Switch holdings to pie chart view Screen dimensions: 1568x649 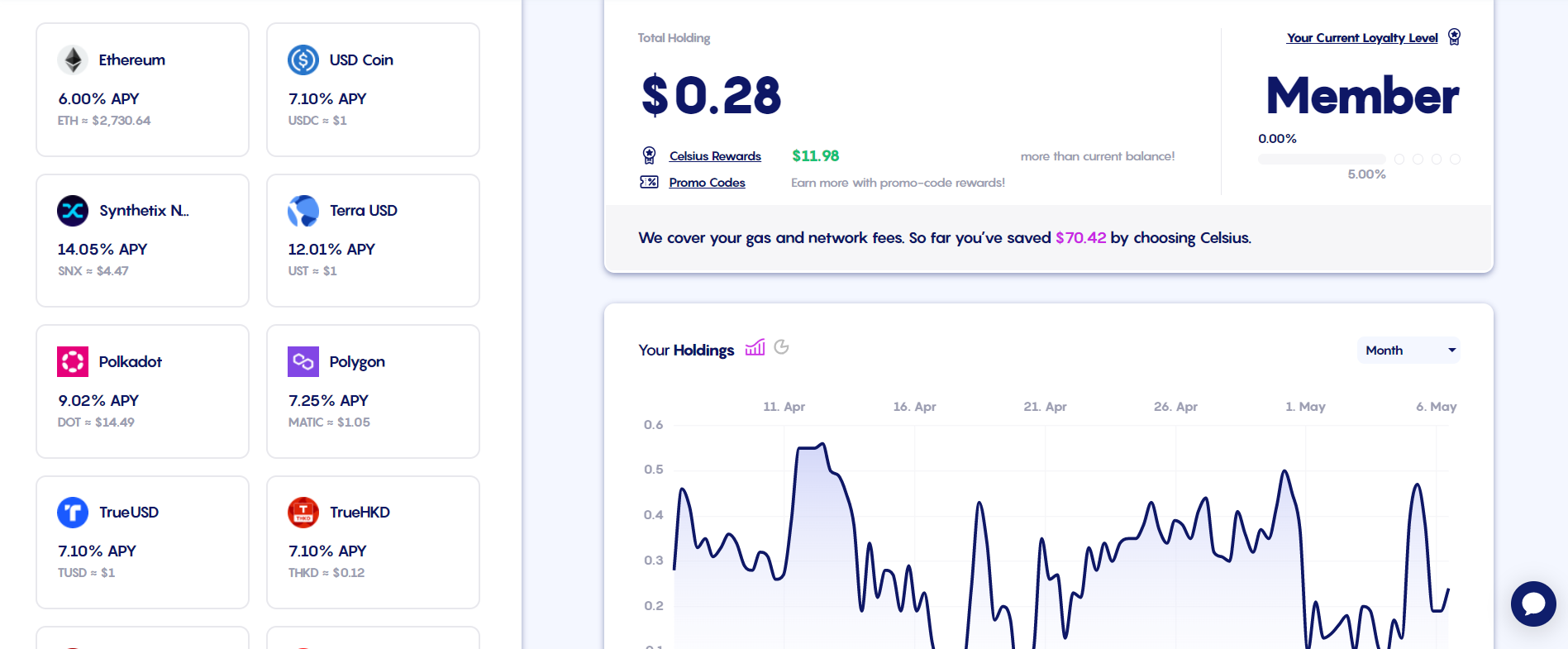pos(781,347)
